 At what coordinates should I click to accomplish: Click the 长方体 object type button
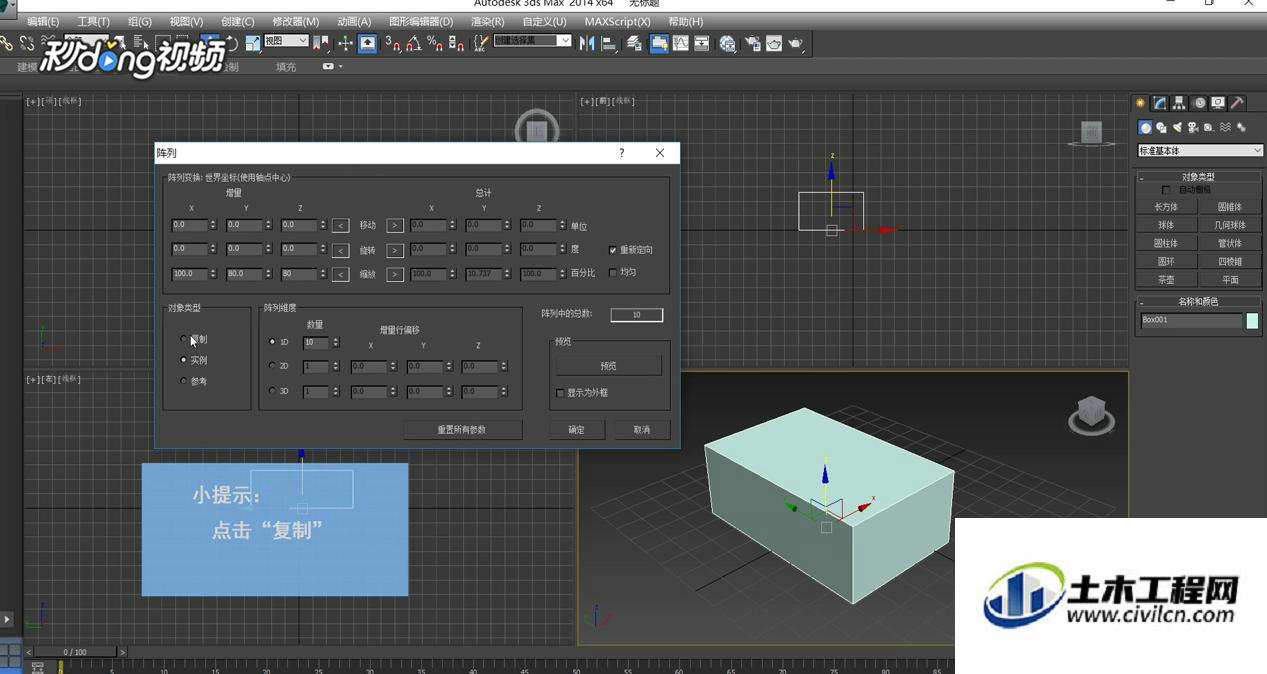pyautogui.click(x=1166, y=207)
